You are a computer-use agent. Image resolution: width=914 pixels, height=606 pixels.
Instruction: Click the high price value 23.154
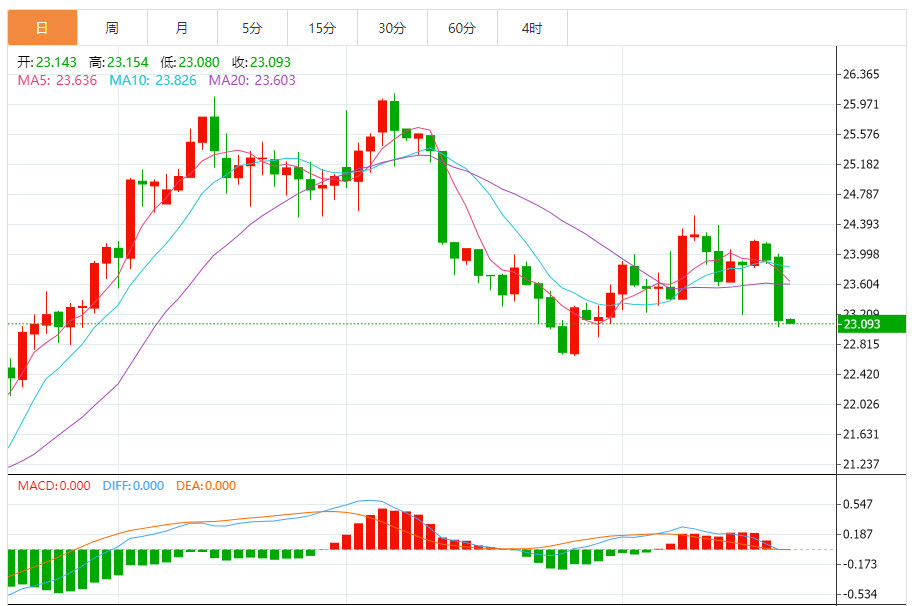[128, 62]
